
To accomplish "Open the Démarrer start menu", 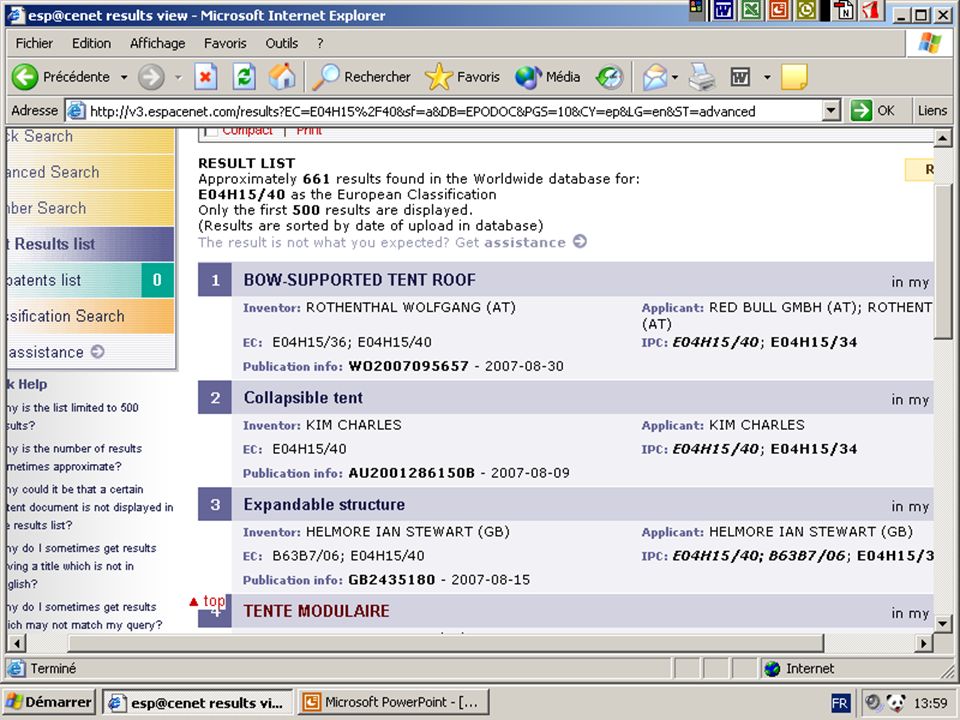I will click(49, 702).
